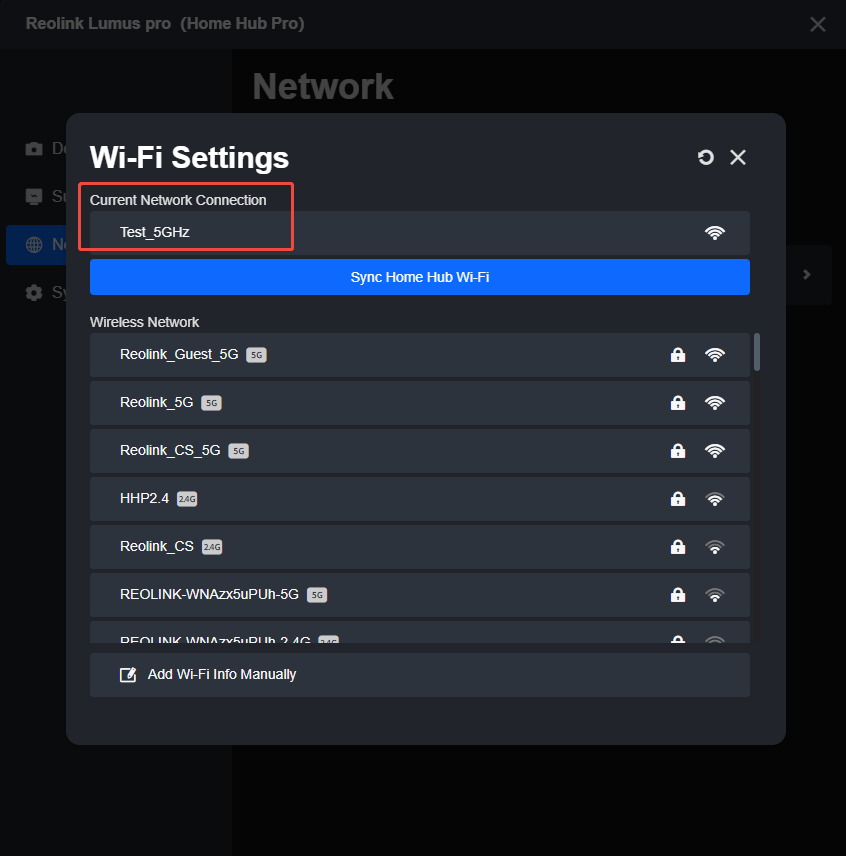
Task: Select Reolink_CS network
Action: click(420, 547)
